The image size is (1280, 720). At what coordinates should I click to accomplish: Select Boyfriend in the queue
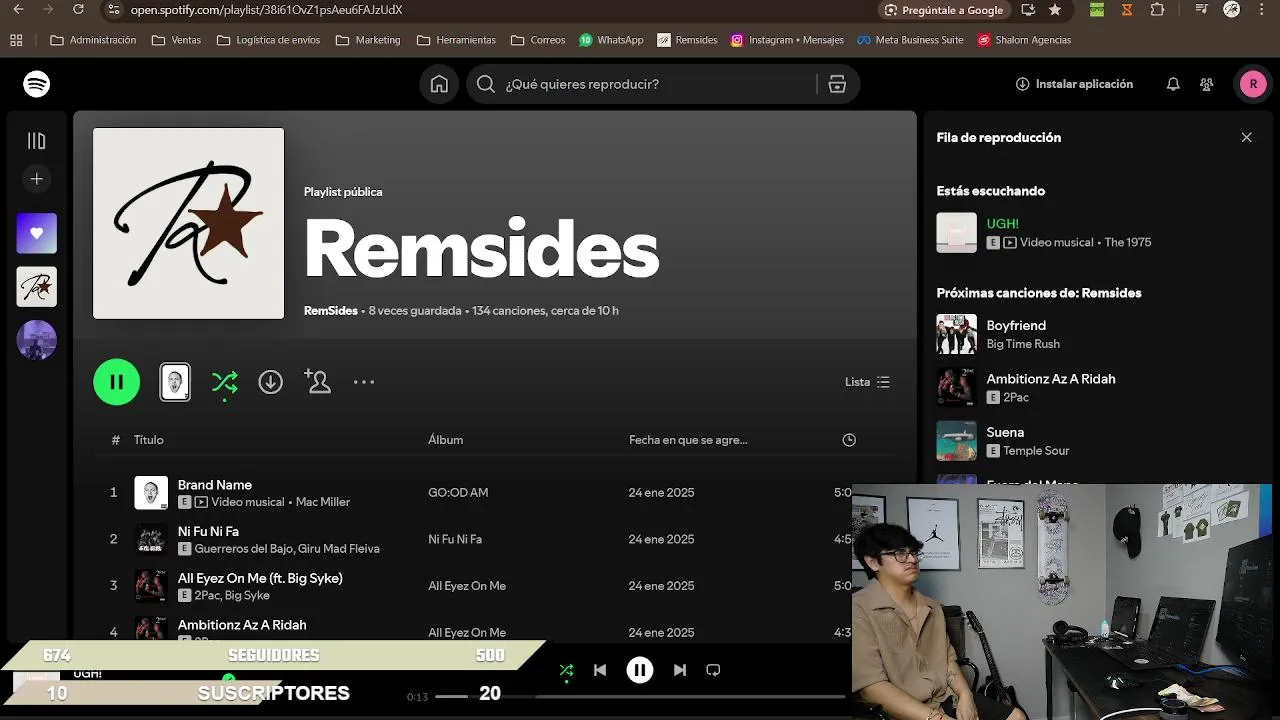coord(1016,326)
